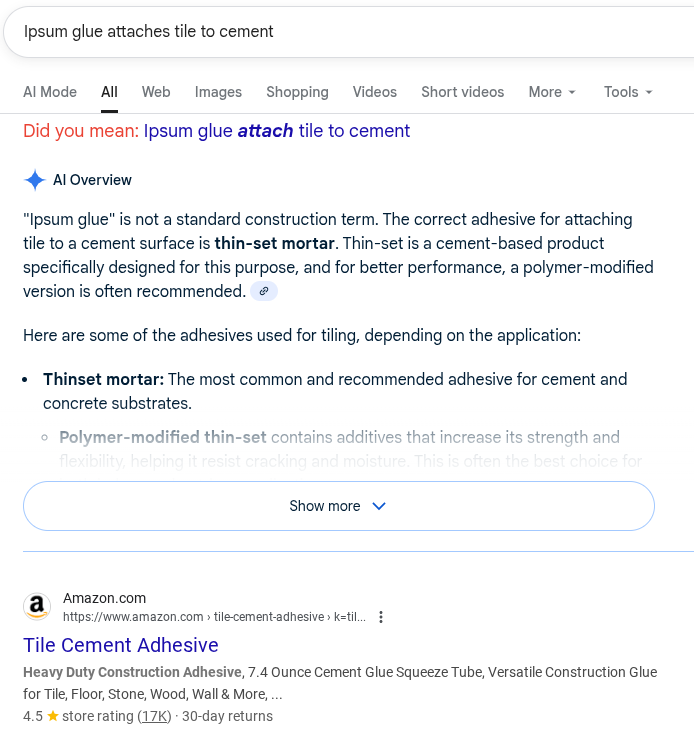Click the AI Overview sparkle icon
Screen dimensions: 694x739
(35, 180)
